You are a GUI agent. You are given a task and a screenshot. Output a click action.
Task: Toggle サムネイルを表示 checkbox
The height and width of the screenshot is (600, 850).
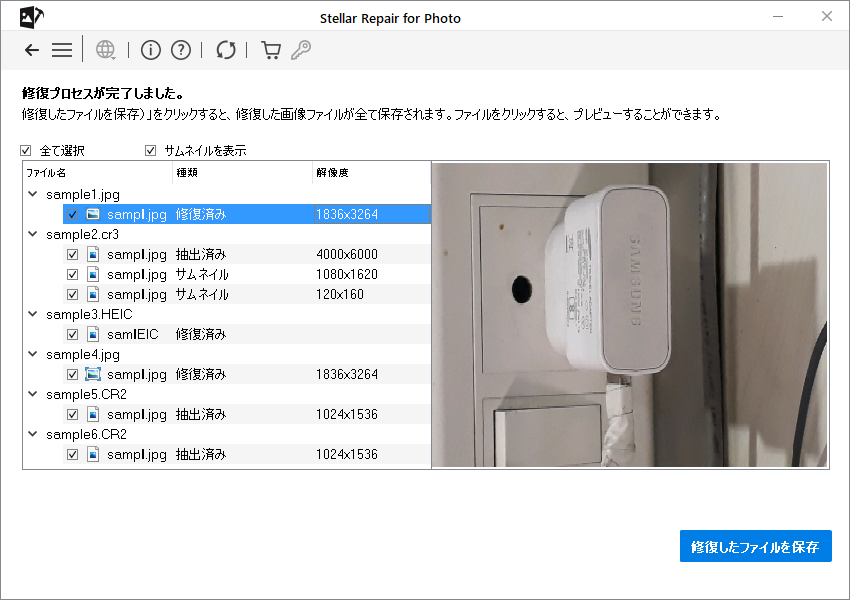click(x=151, y=150)
